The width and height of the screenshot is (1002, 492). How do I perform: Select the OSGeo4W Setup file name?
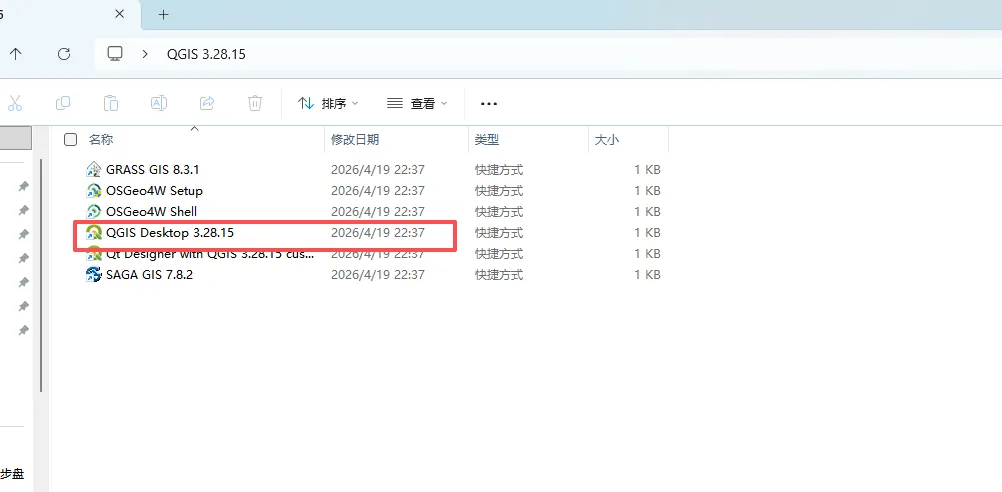click(x=155, y=191)
